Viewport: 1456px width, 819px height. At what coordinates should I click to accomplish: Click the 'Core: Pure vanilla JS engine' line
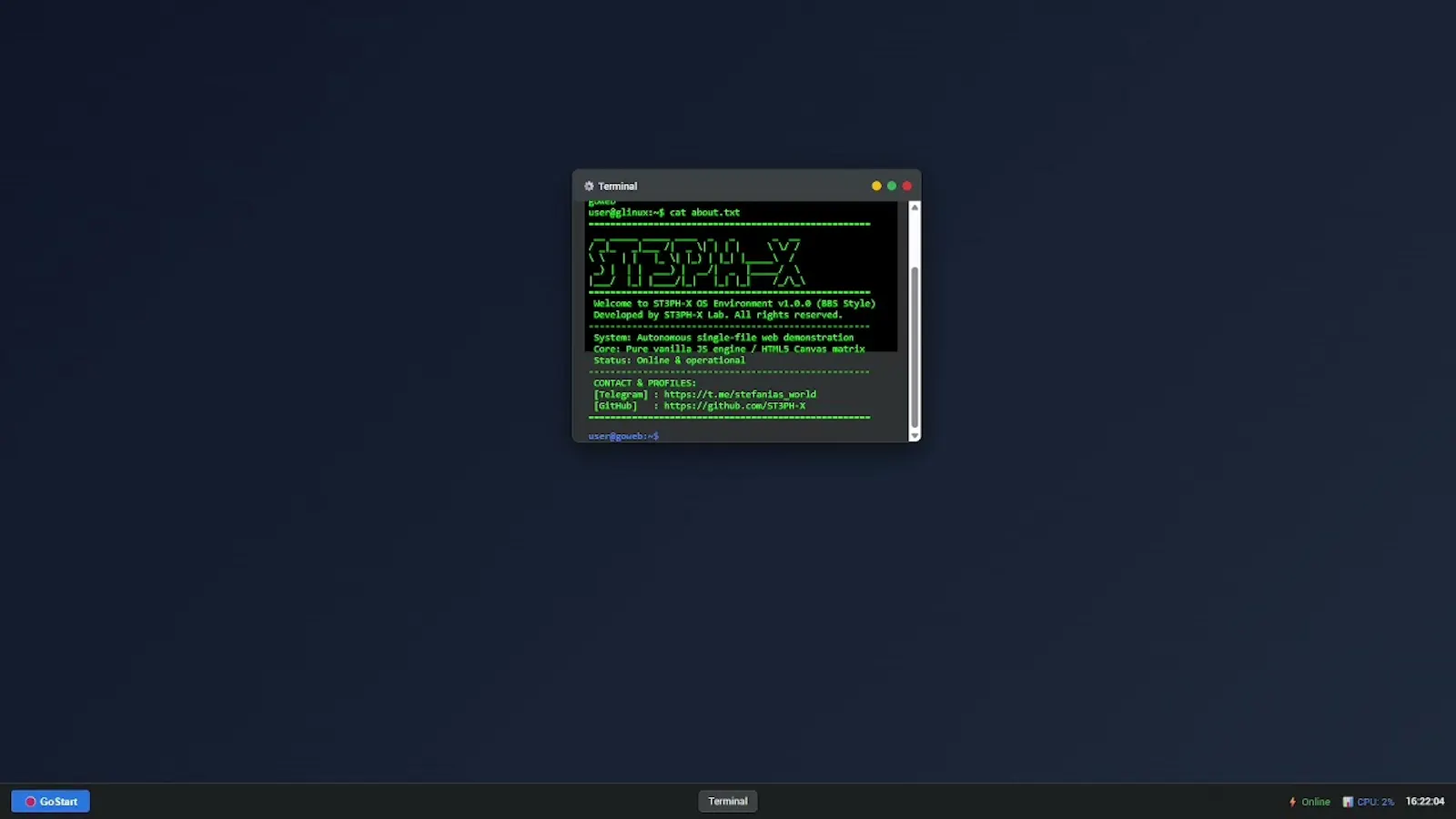point(729,349)
